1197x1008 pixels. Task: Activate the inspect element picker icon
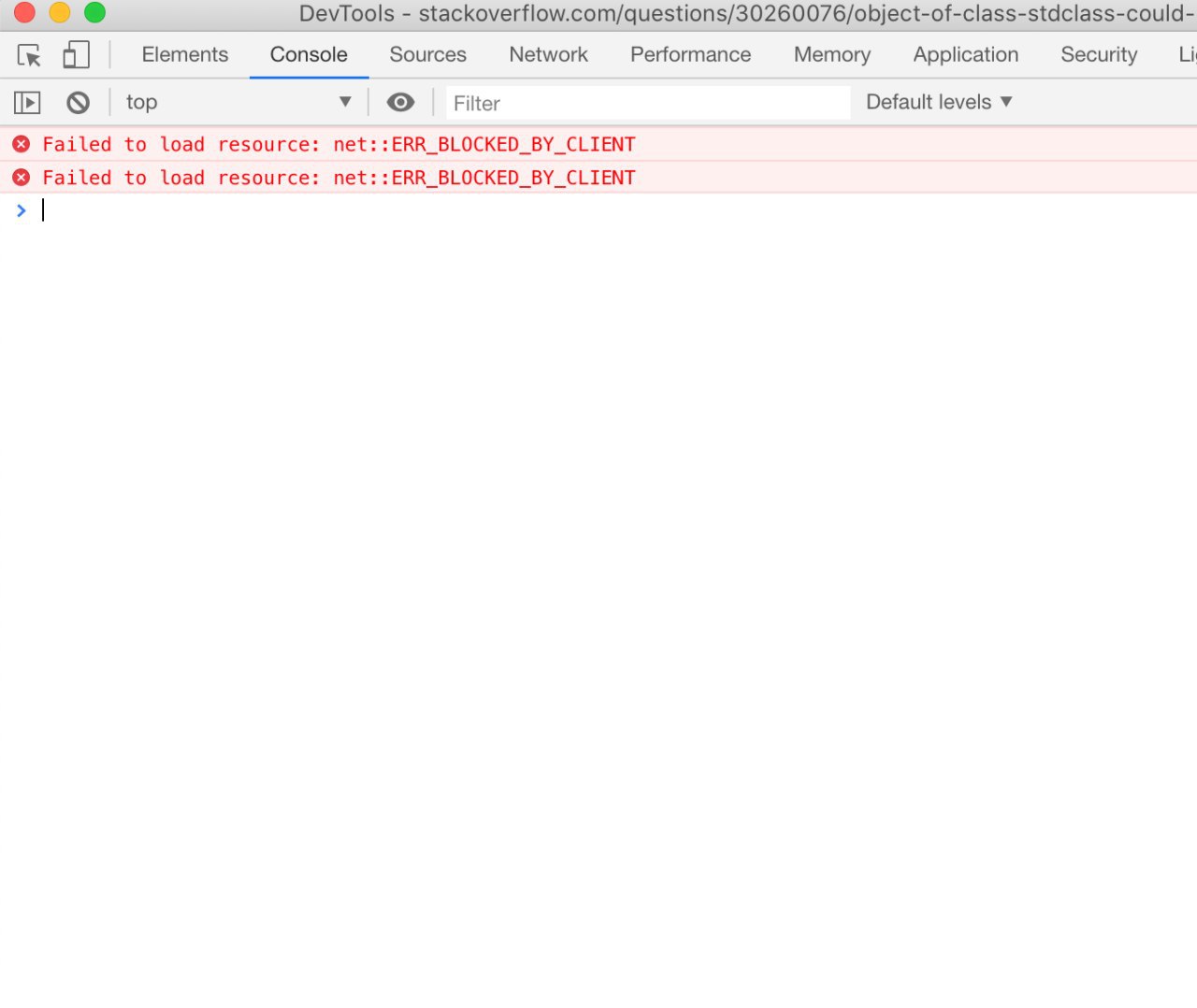30,55
